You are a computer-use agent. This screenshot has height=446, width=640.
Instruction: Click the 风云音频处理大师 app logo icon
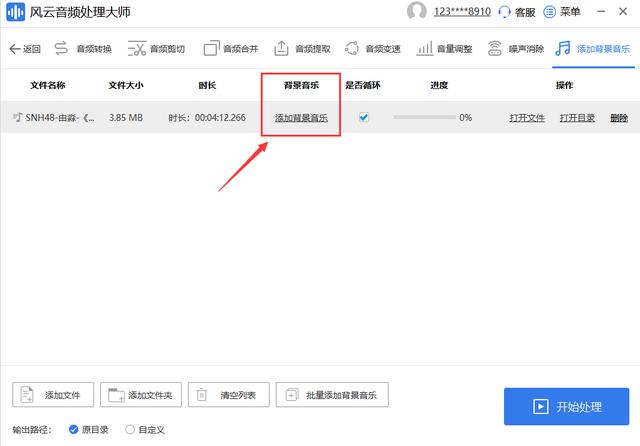tap(16, 12)
